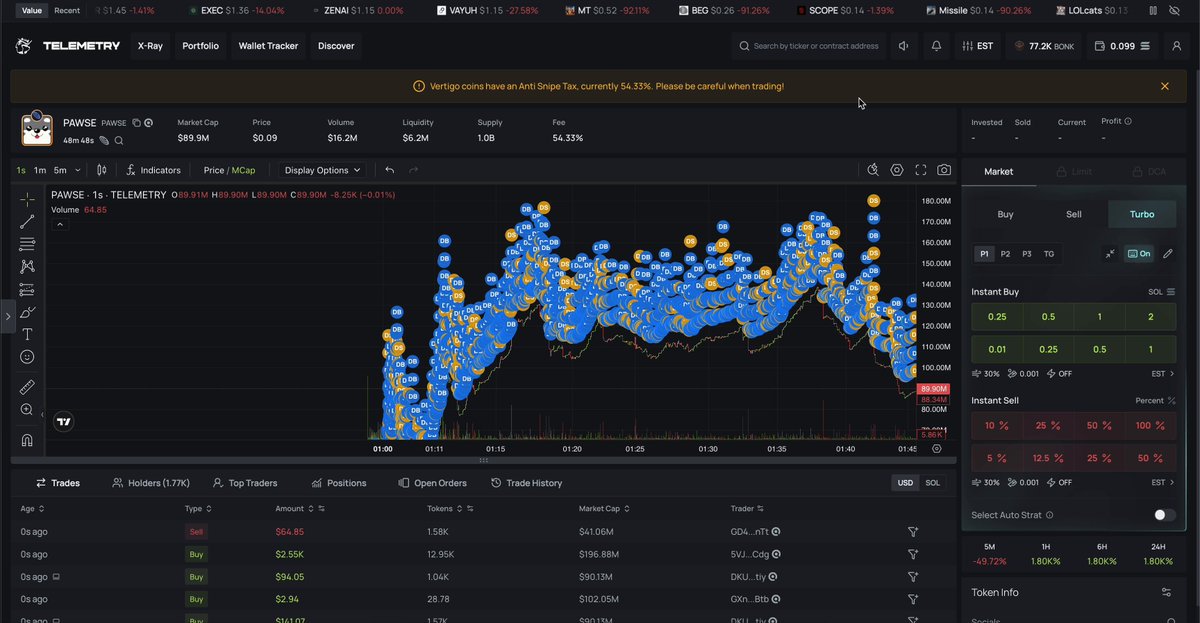Collapse the Volume indicator legend
The width and height of the screenshot is (1200, 623).
click(59, 225)
